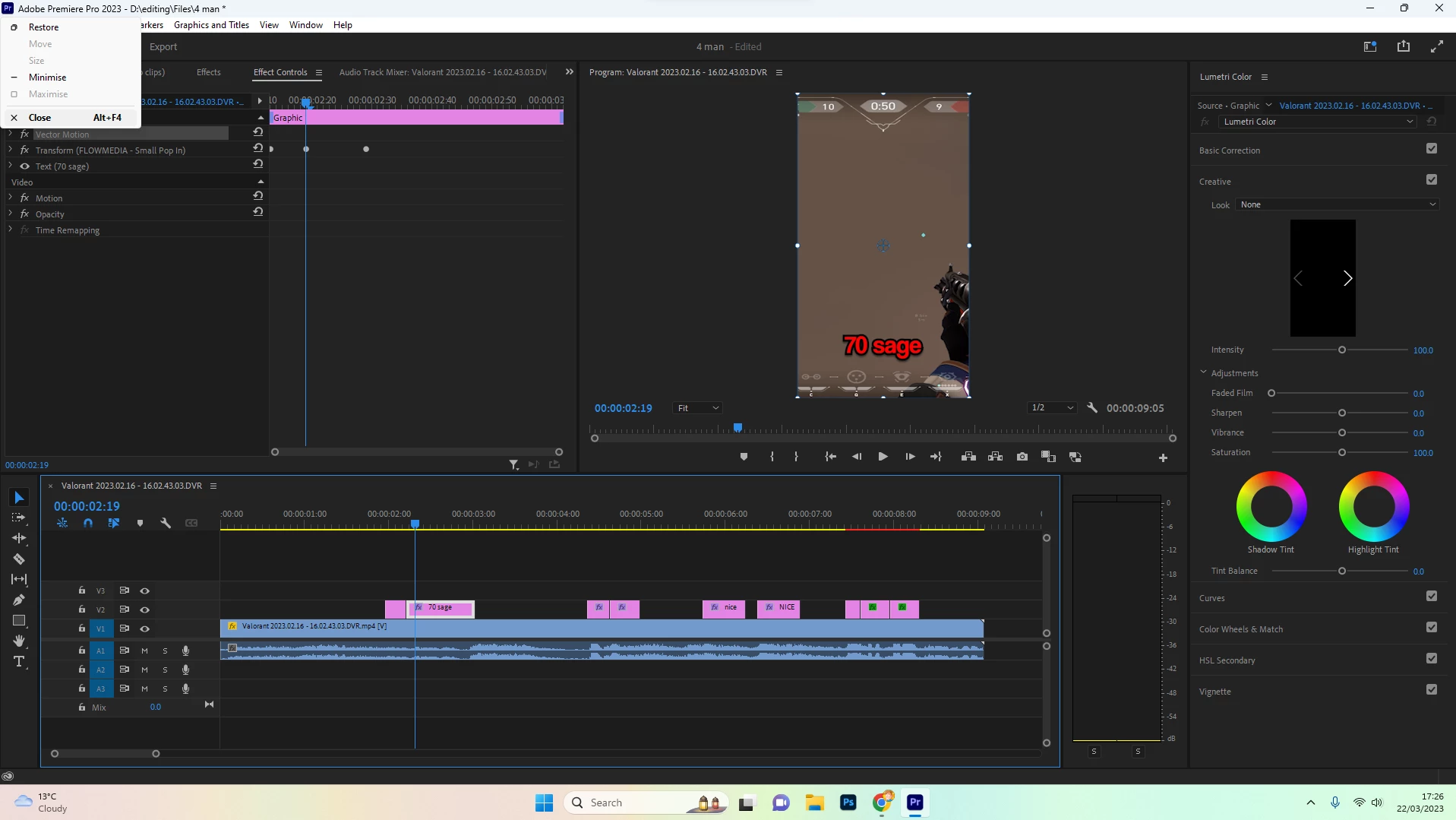Click Quick Export share icon
This screenshot has width=1456, height=820.
[x=1404, y=46]
